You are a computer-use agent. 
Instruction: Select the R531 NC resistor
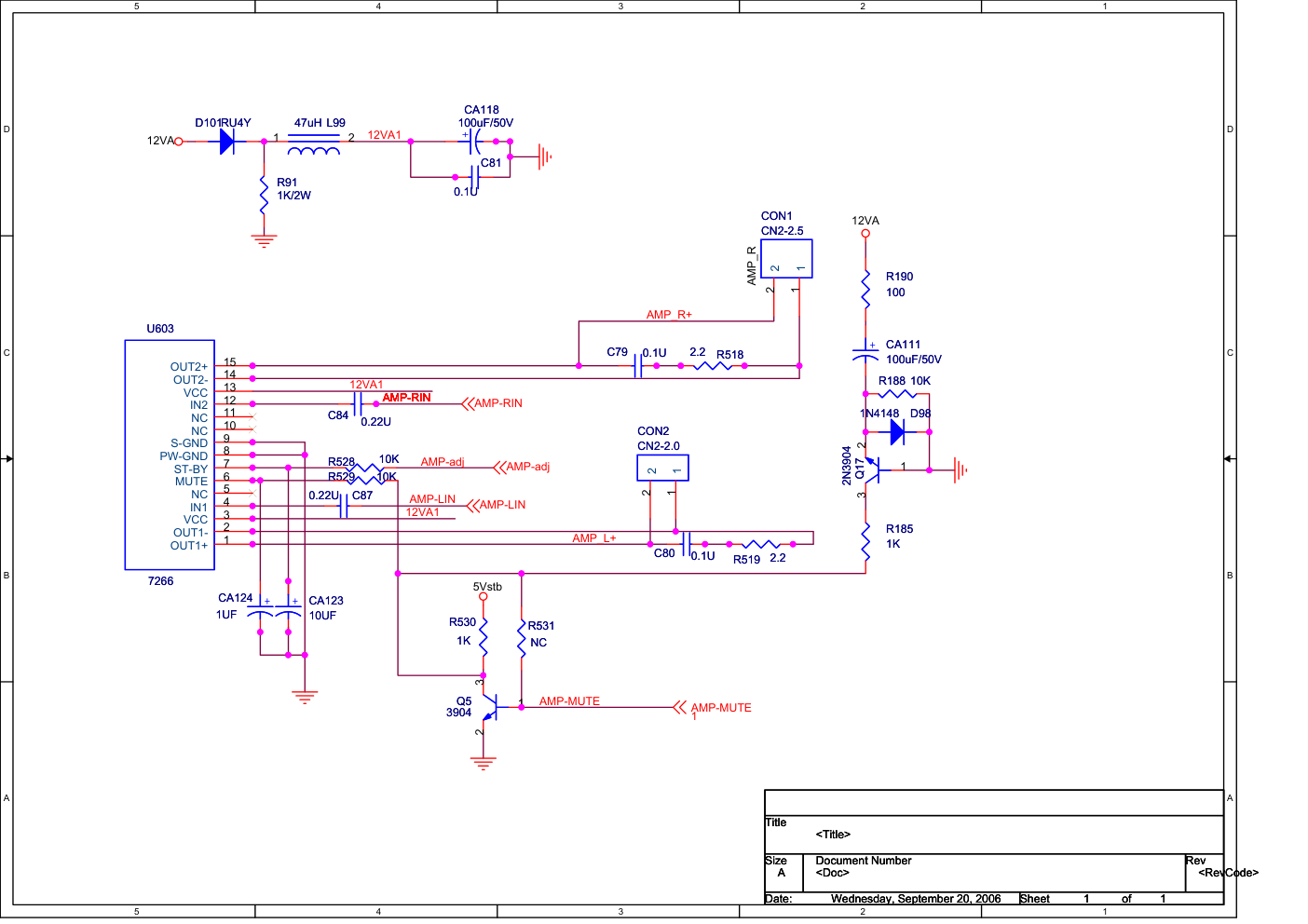coord(522,638)
